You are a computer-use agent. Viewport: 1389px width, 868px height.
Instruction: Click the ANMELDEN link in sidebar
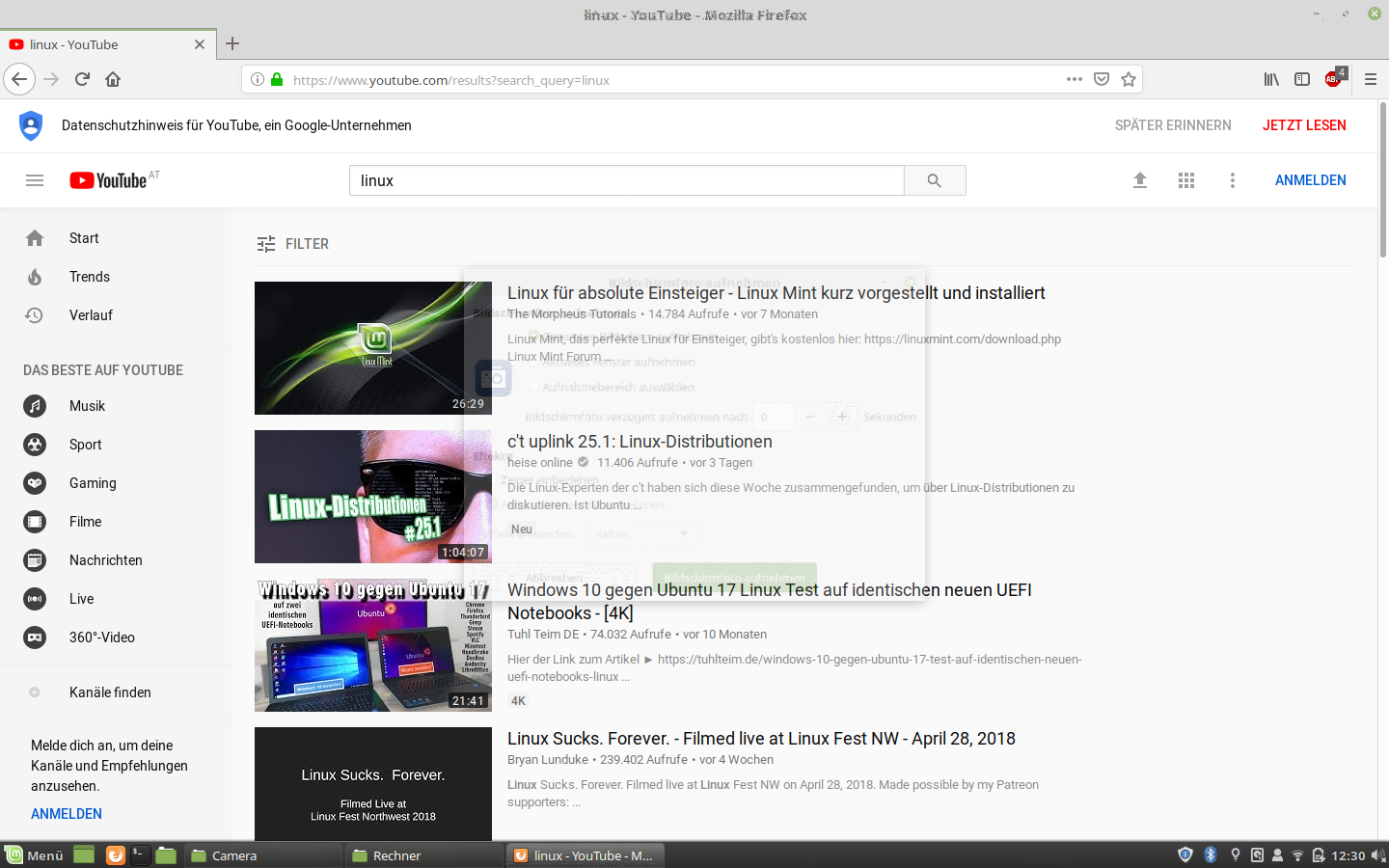(x=67, y=814)
